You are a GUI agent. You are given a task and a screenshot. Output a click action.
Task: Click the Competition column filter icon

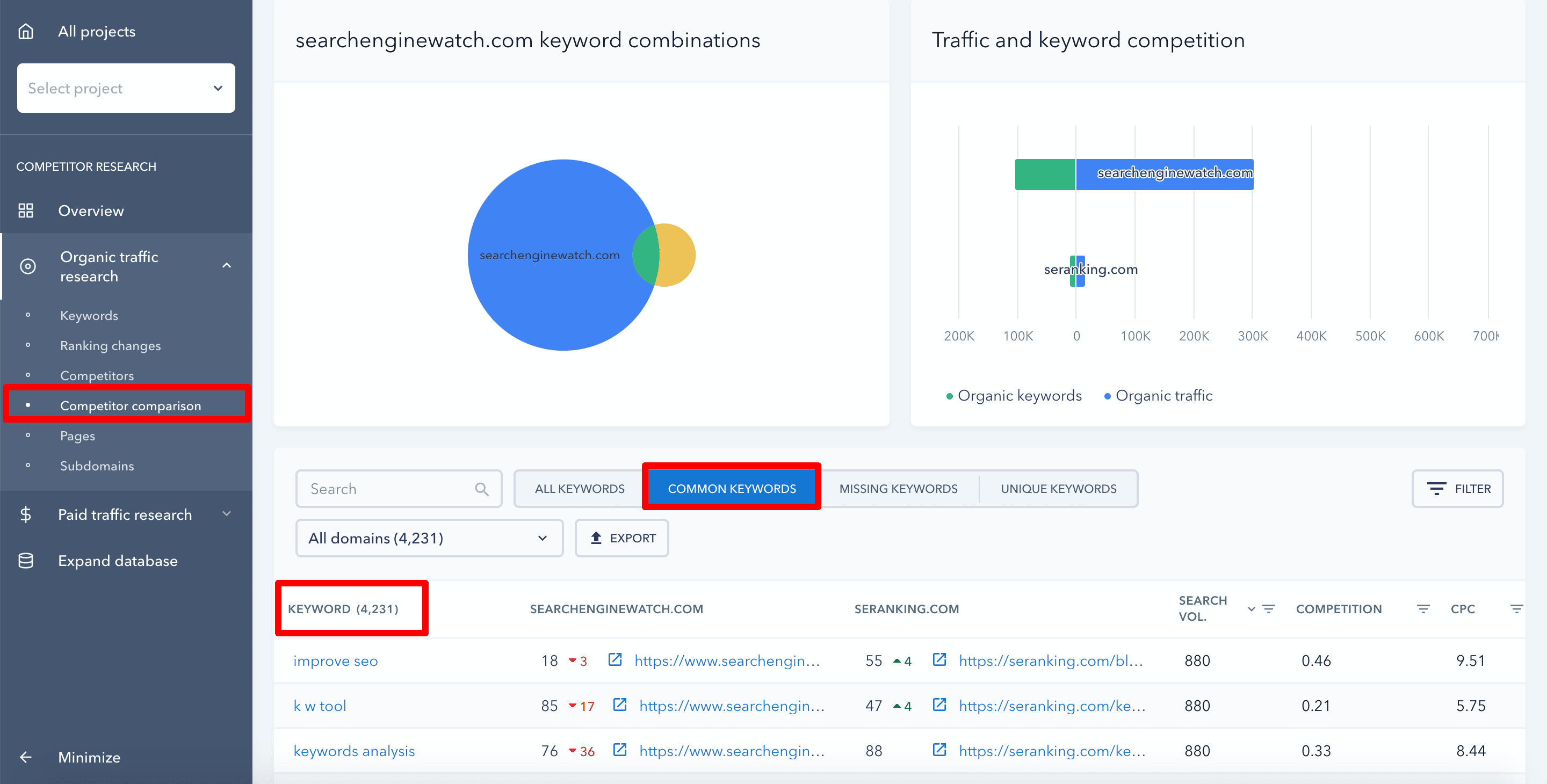point(1423,609)
